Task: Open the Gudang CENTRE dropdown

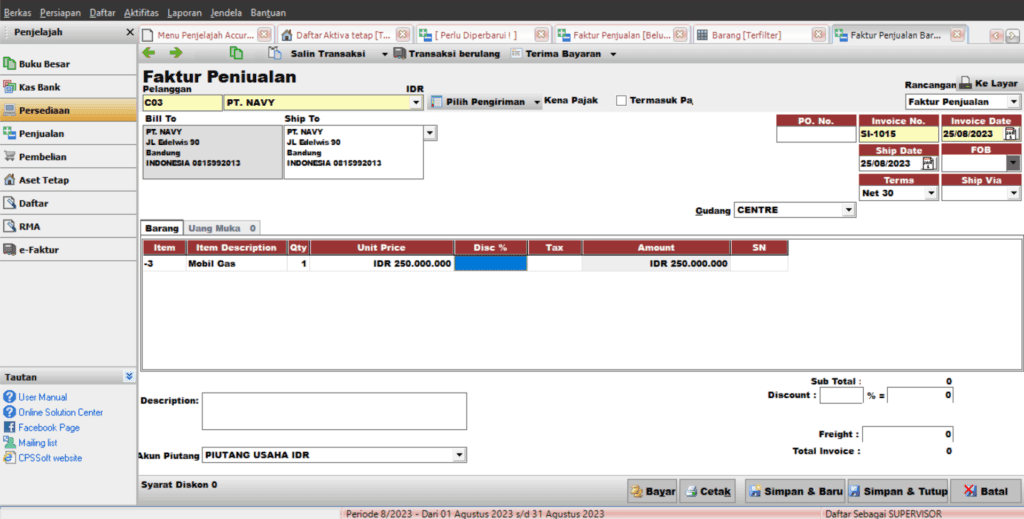Action: tap(848, 210)
